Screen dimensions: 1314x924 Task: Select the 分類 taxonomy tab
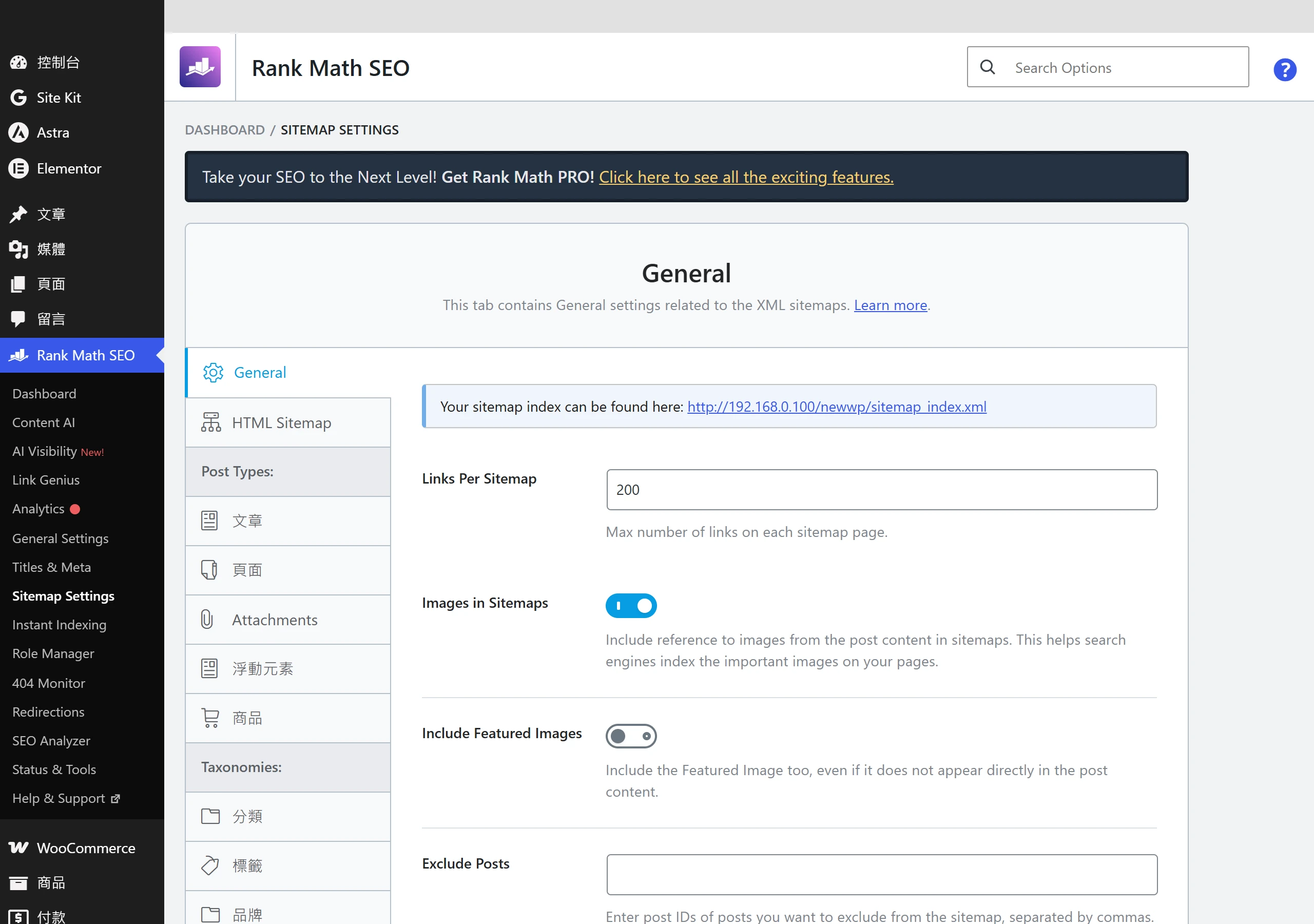click(x=288, y=816)
